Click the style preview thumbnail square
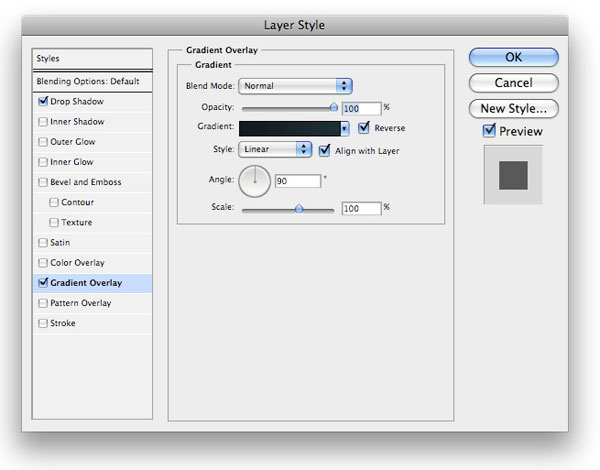The image size is (600, 470). (513, 175)
